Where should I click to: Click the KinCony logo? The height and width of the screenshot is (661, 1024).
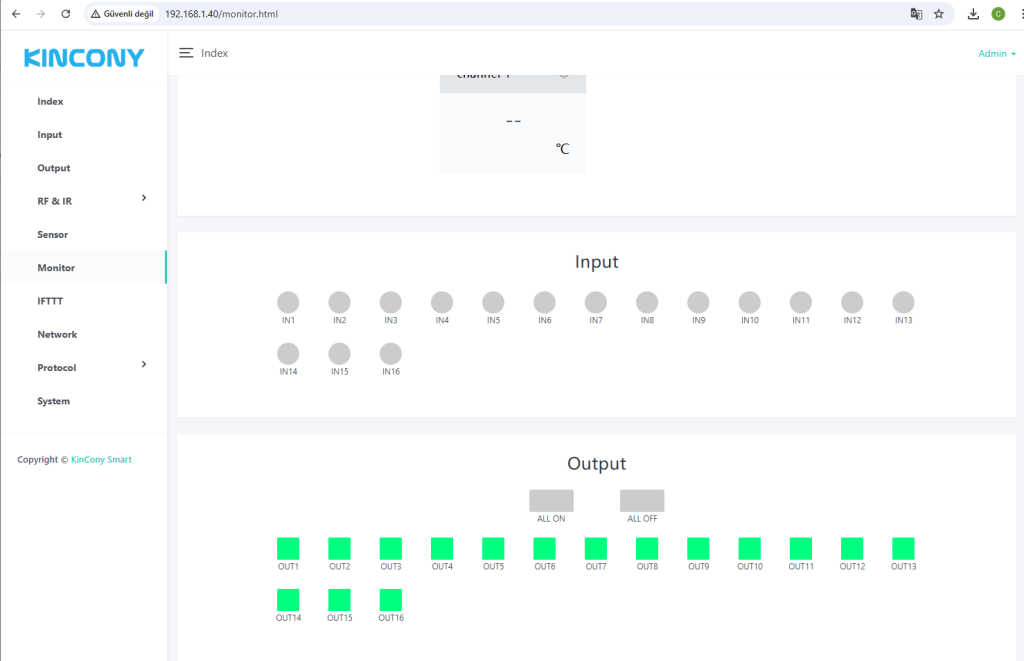pyautogui.click(x=84, y=58)
